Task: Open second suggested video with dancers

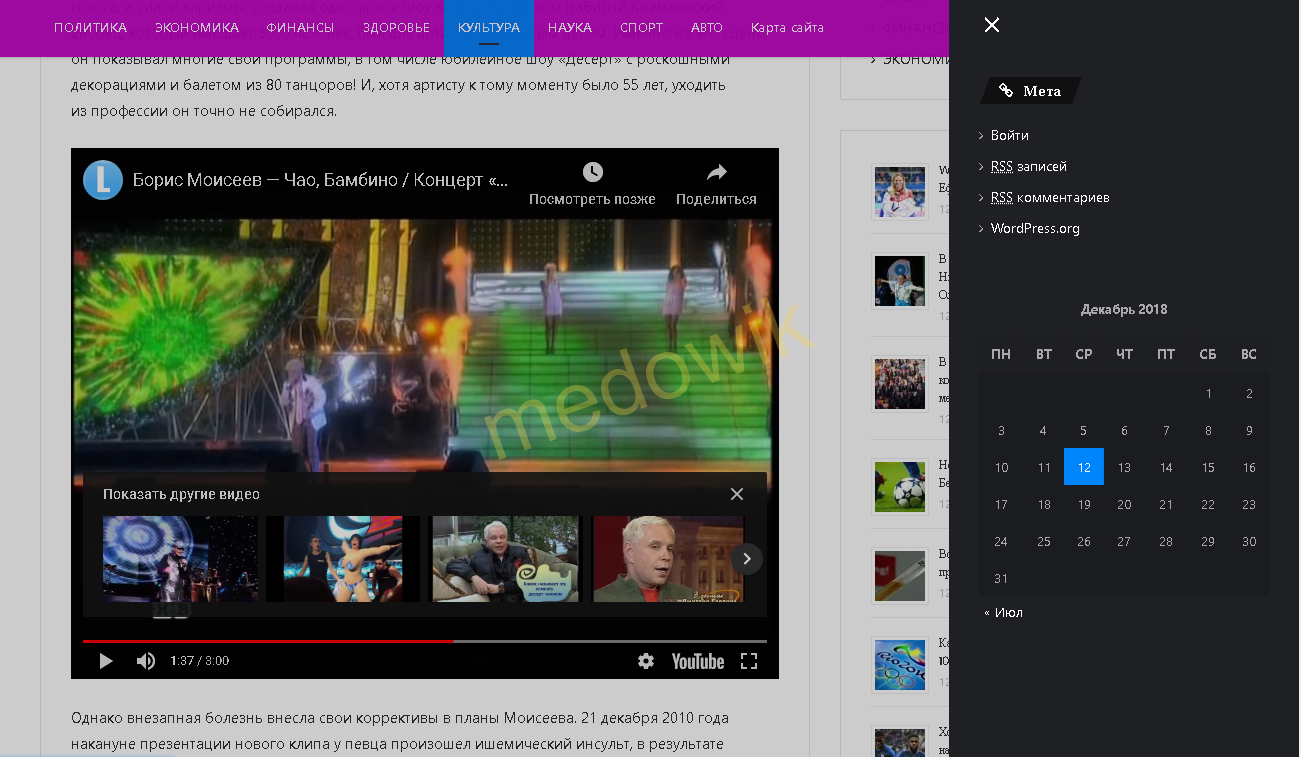Action: 343,559
